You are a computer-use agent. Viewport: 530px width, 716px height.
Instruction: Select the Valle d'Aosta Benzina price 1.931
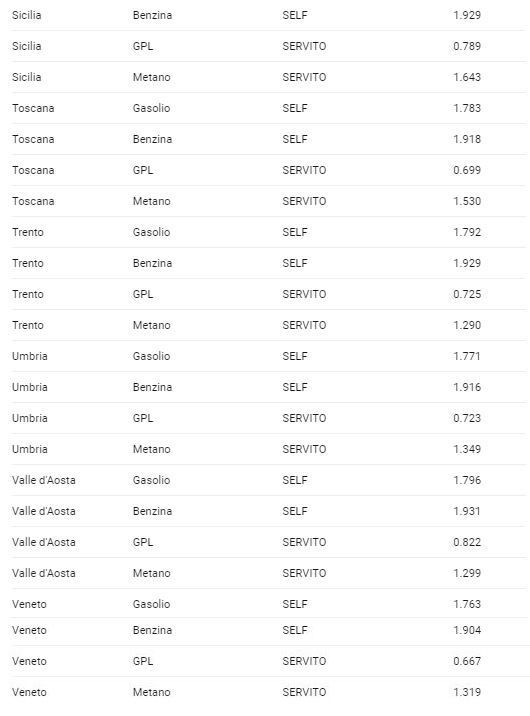pos(467,511)
